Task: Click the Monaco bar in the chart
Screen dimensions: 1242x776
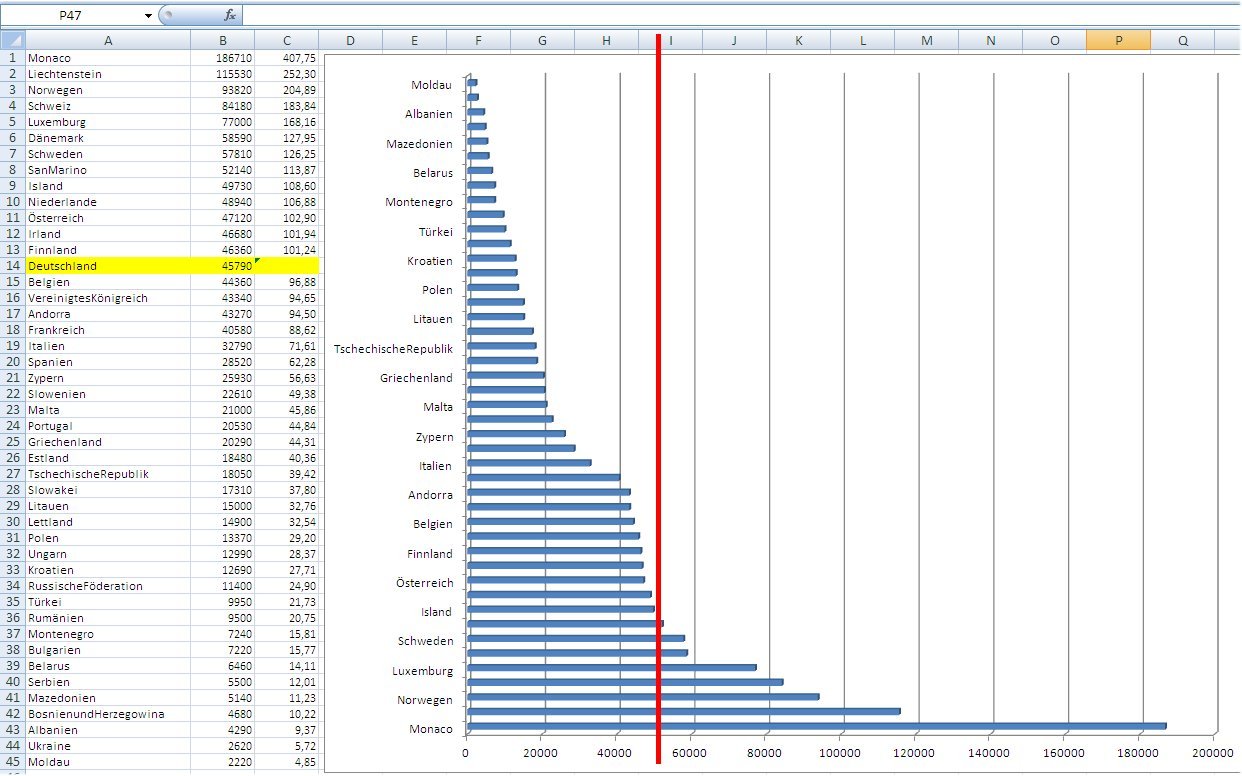Action: 815,726
